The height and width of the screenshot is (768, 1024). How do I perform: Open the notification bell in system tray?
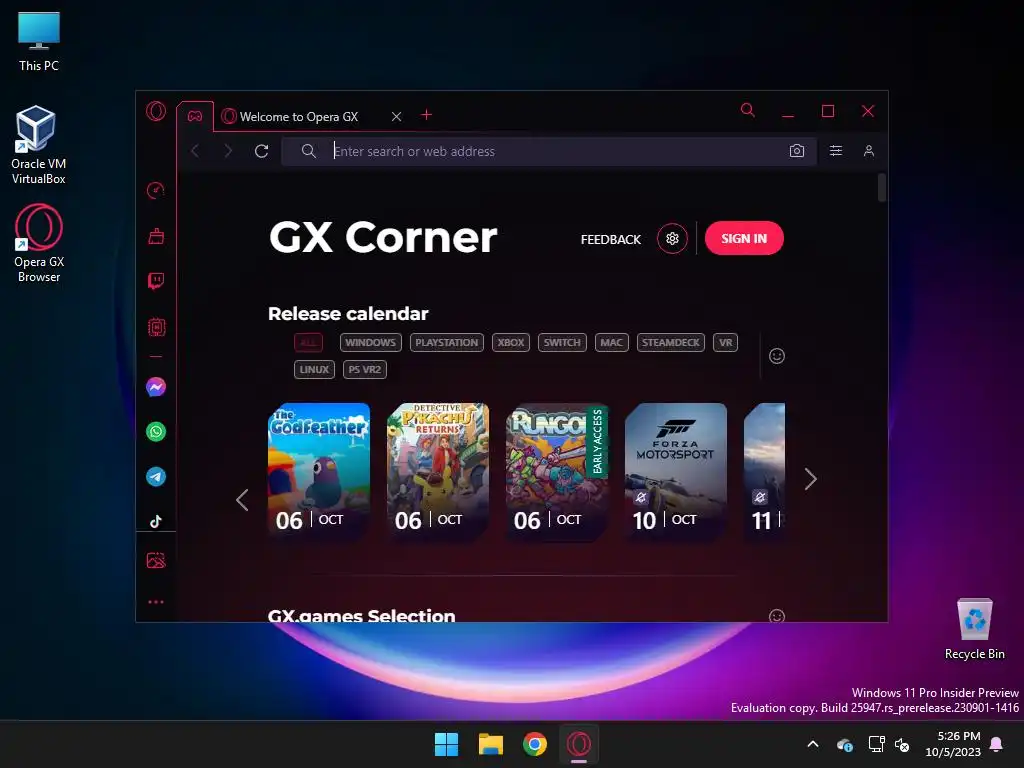click(x=997, y=744)
